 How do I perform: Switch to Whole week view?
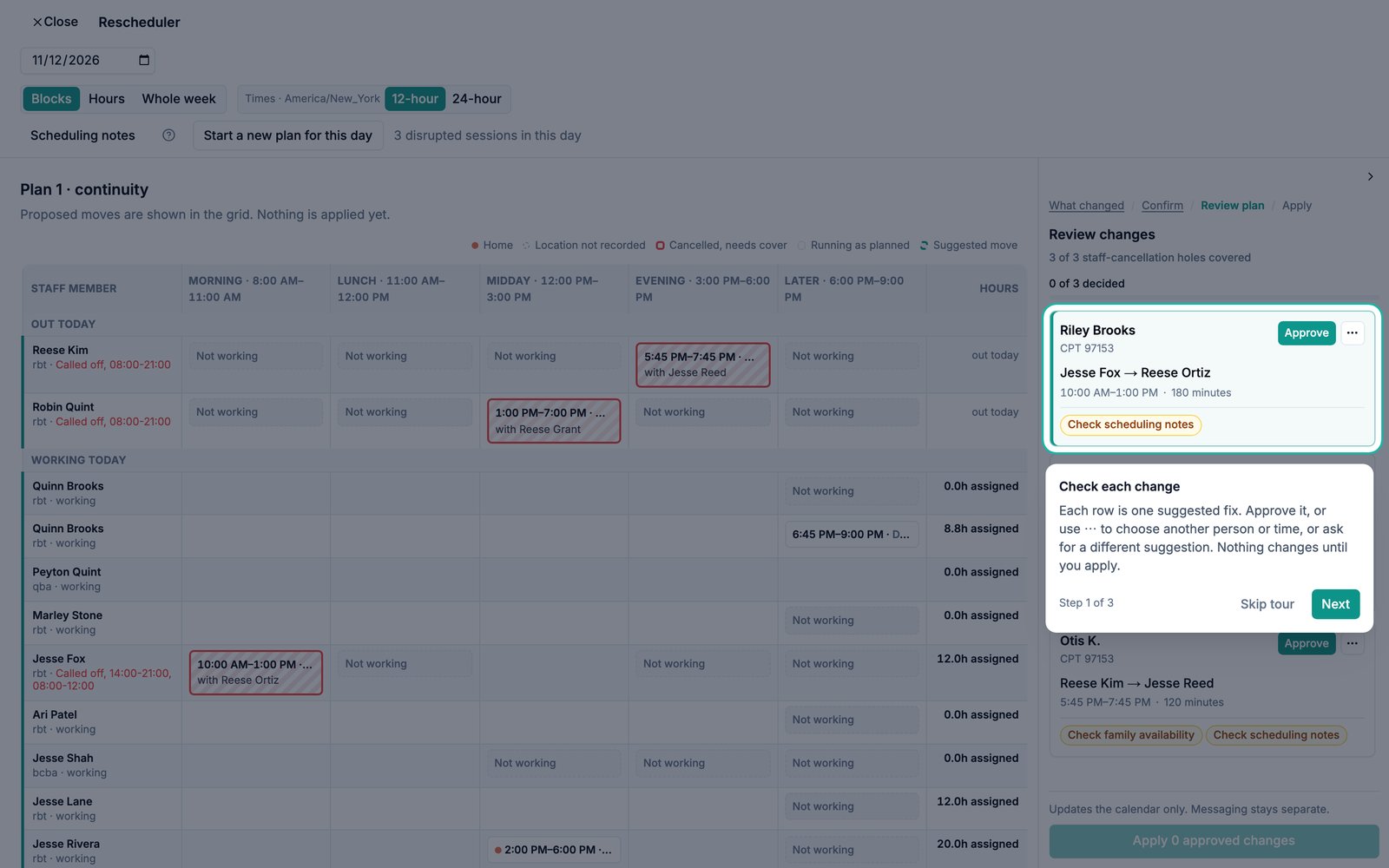tap(179, 99)
